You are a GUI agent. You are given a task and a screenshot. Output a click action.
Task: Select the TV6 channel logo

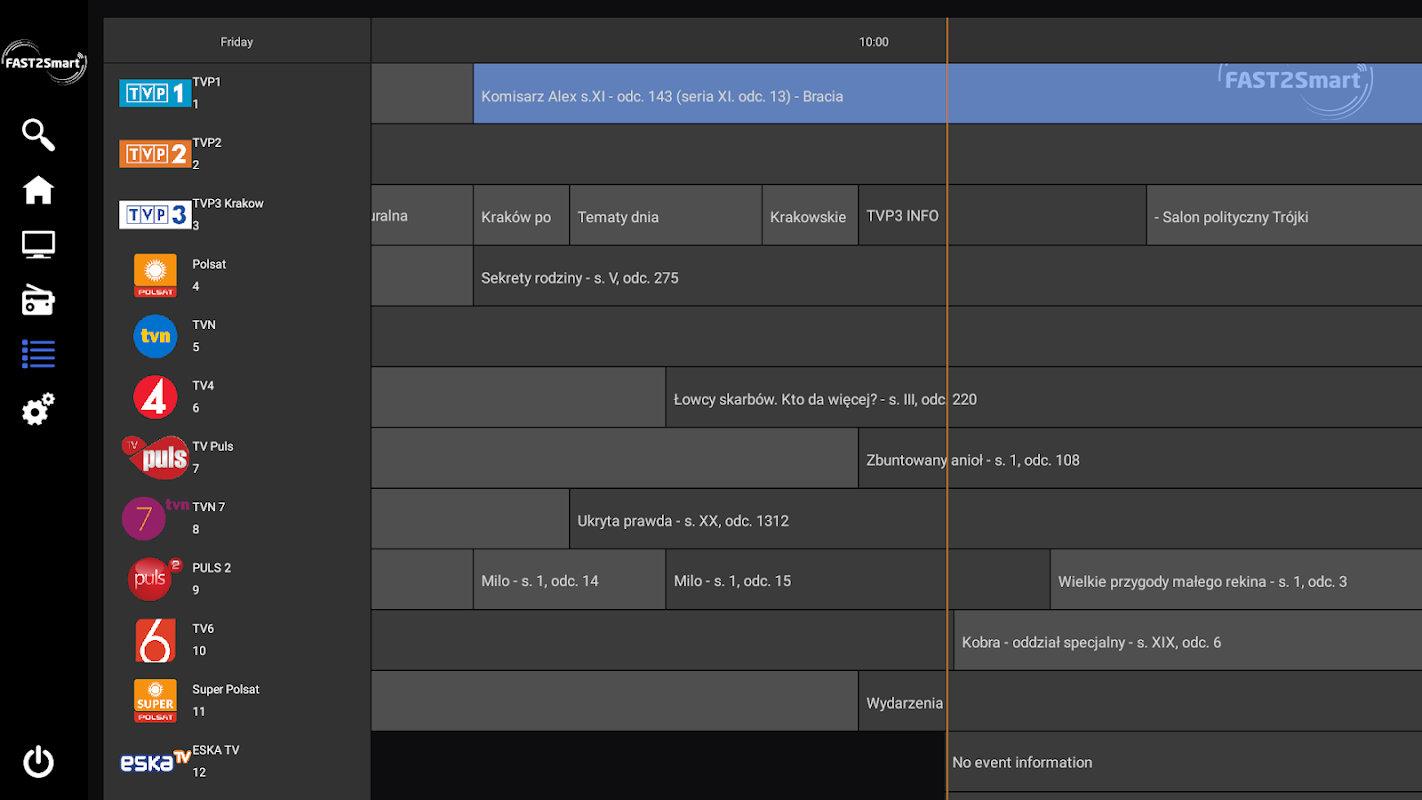click(x=155, y=640)
